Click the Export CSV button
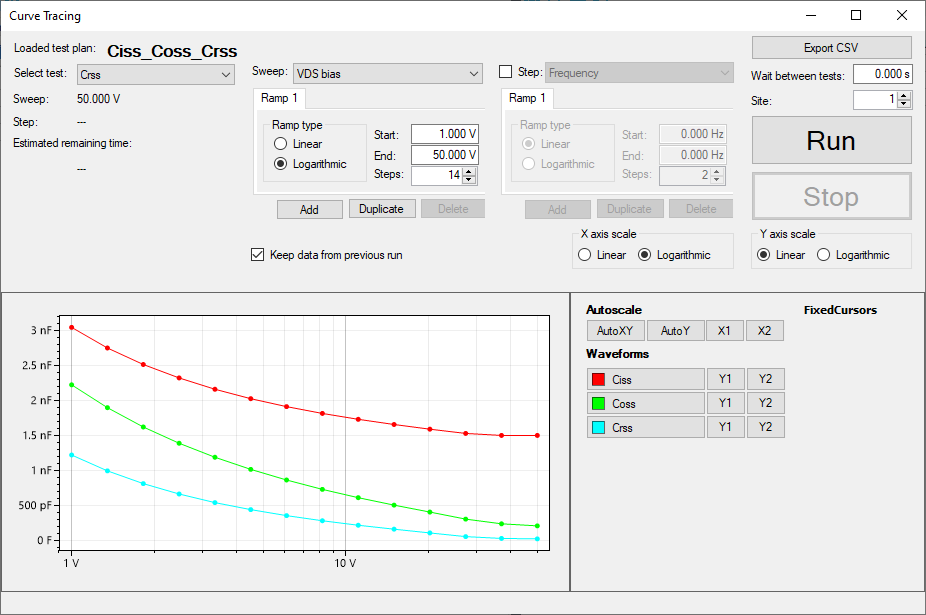 831,48
